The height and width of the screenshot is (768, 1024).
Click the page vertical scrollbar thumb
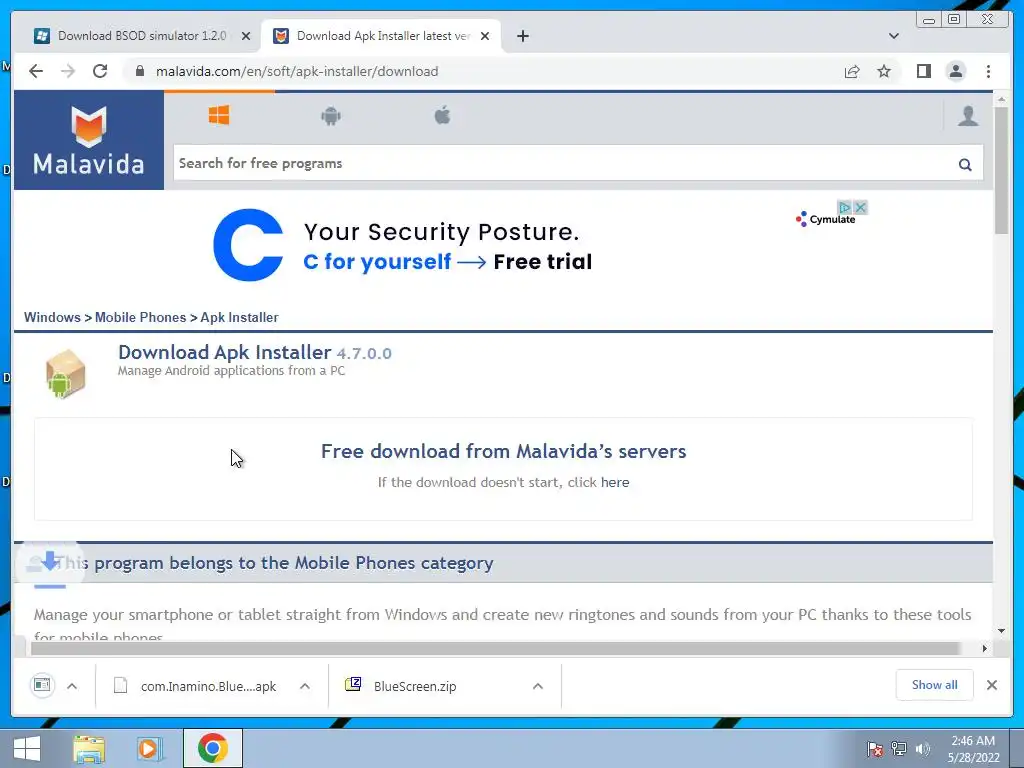click(x=1001, y=170)
